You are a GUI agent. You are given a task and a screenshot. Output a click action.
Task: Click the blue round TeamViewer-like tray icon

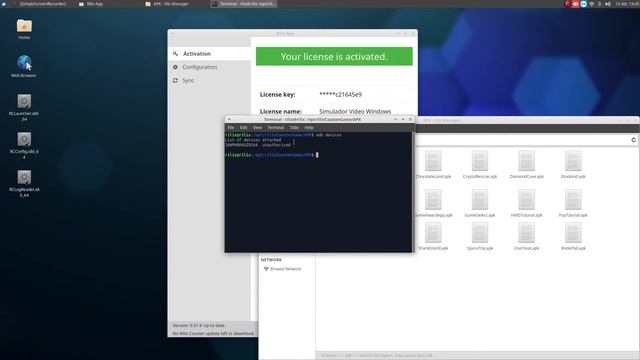tap(583, 4)
